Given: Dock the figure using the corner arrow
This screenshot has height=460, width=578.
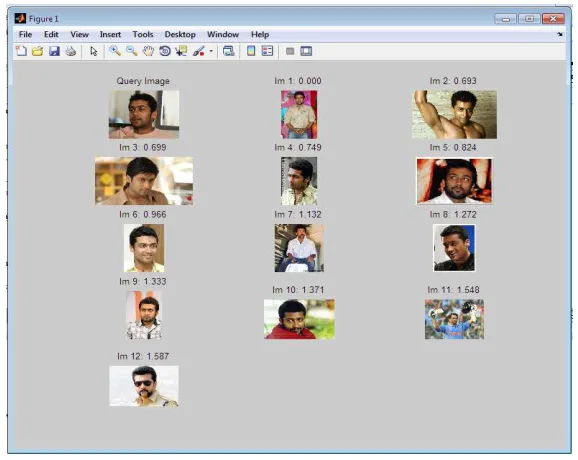Looking at the screenshot, I should pos(560,34).
